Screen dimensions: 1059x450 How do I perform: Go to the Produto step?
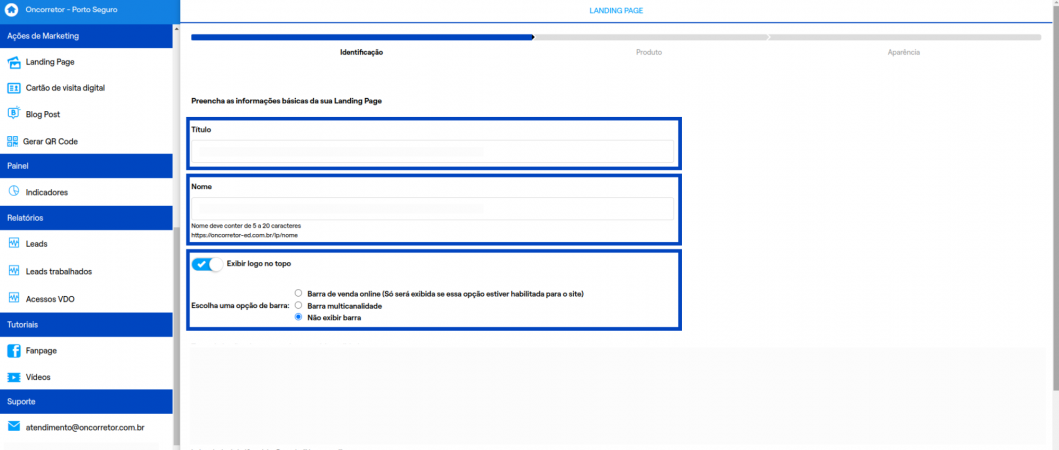point(648,52)
